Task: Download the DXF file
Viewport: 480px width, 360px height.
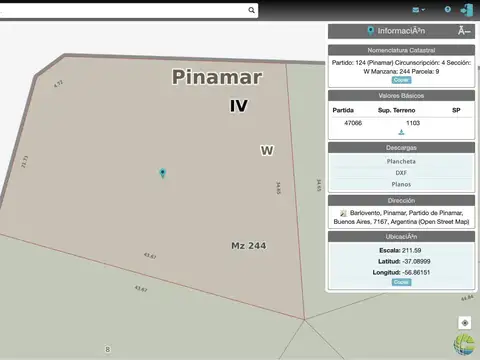Action: (x=401, y=173)
